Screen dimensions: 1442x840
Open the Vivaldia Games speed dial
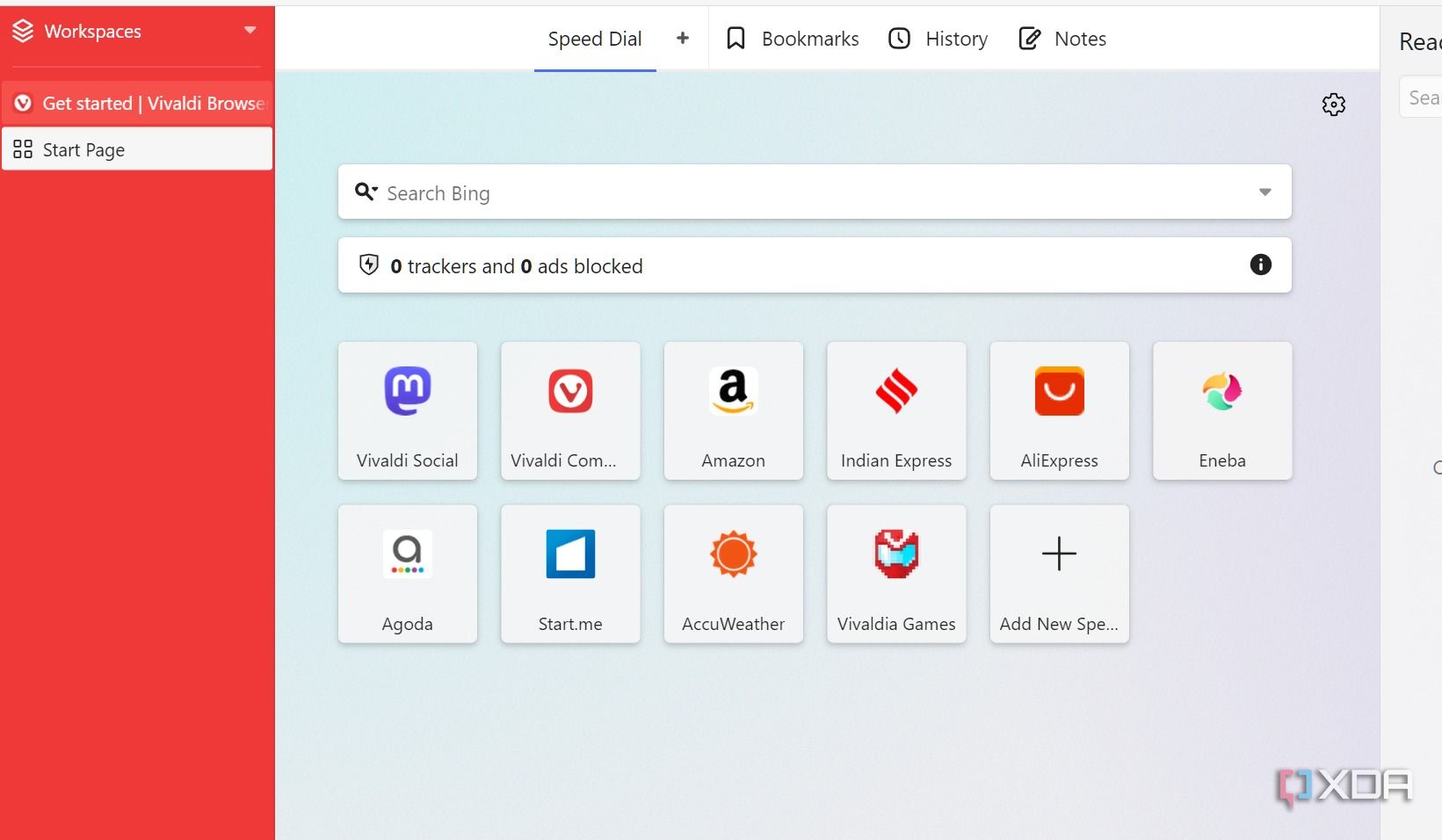[x=896, y=574]
